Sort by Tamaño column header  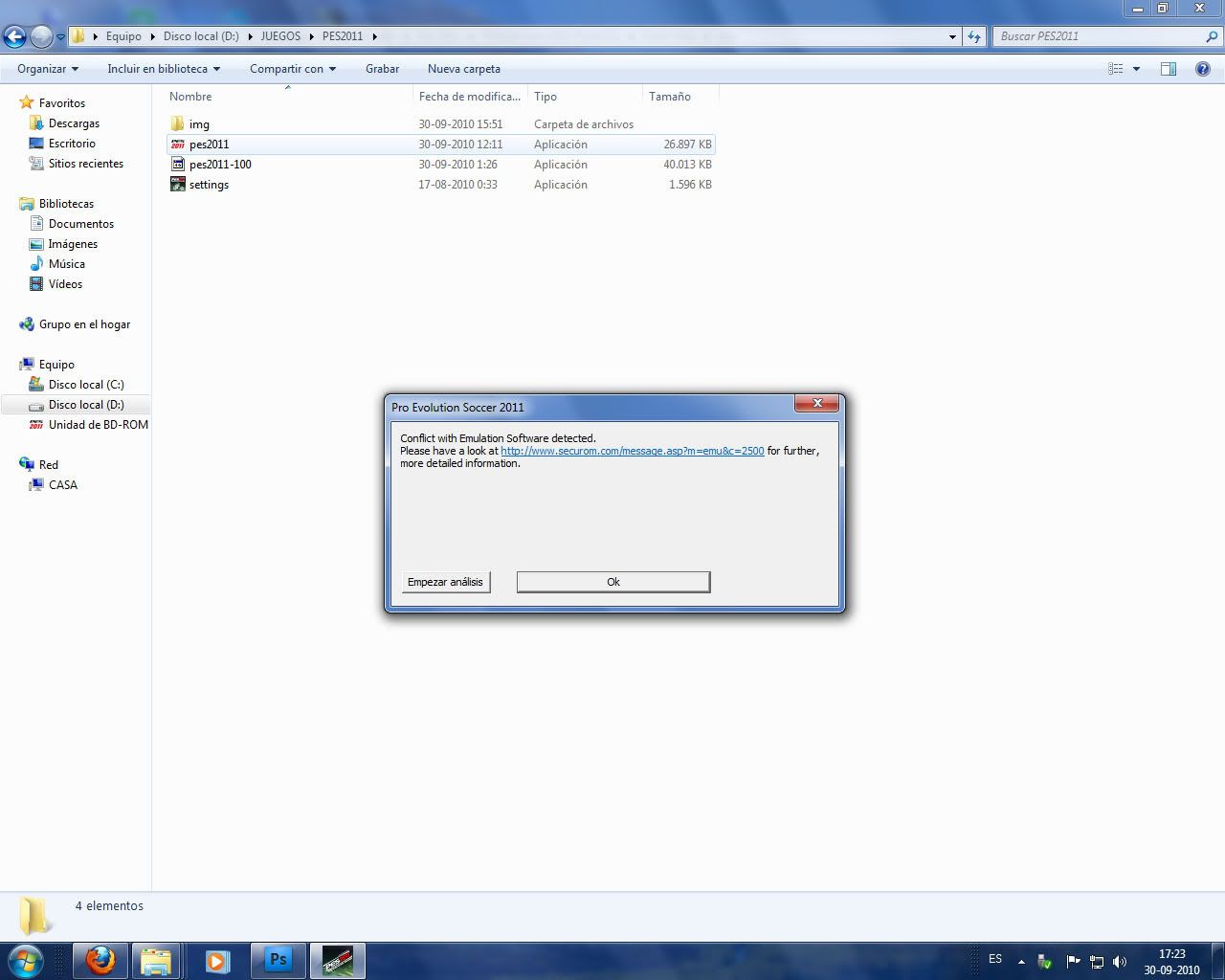coord(679,97)
